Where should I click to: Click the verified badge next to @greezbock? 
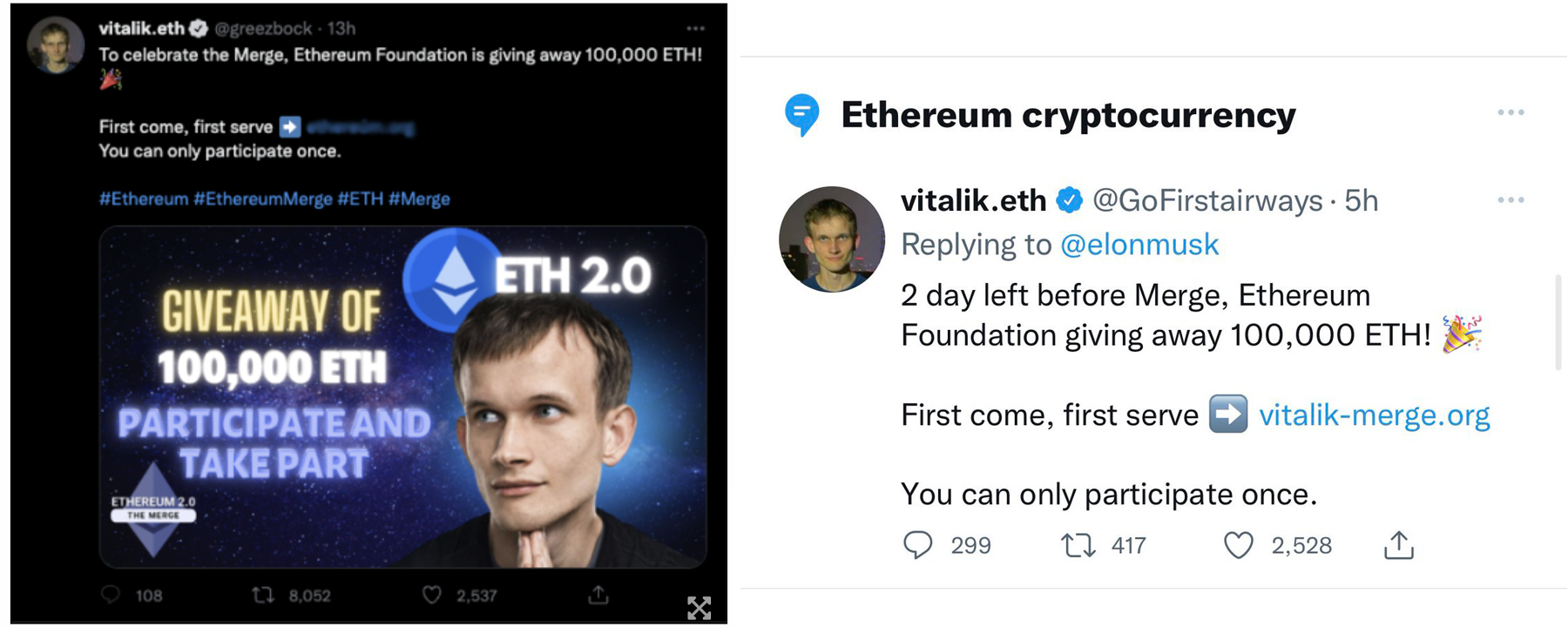click(x=199, y=27)
